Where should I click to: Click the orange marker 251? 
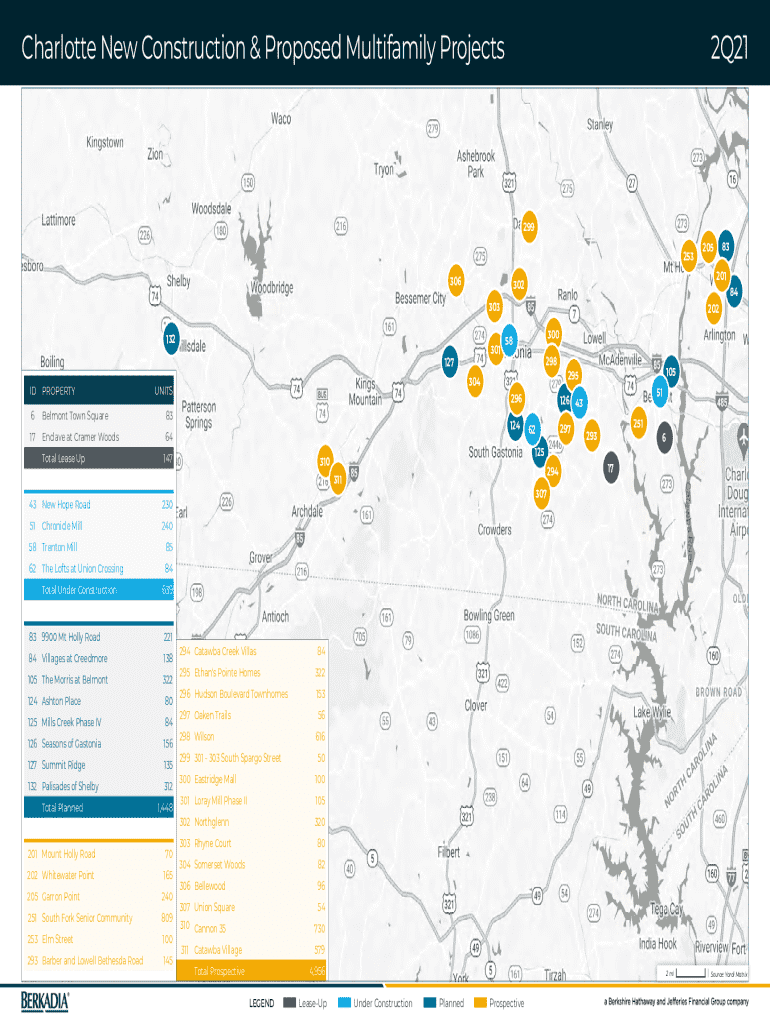tap(639, 423)
